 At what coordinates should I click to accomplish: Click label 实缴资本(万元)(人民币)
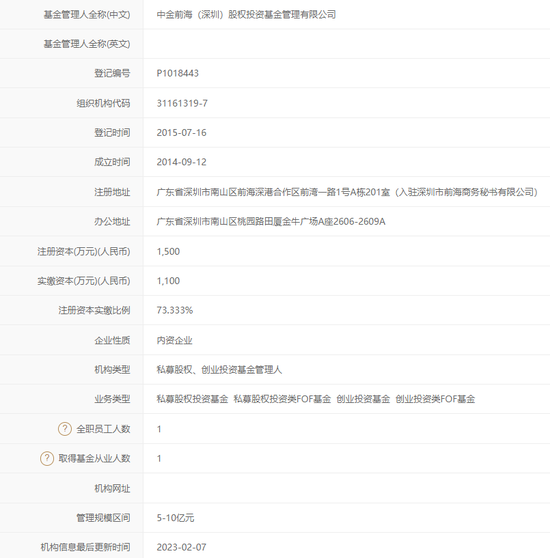(x=84, y=281)
